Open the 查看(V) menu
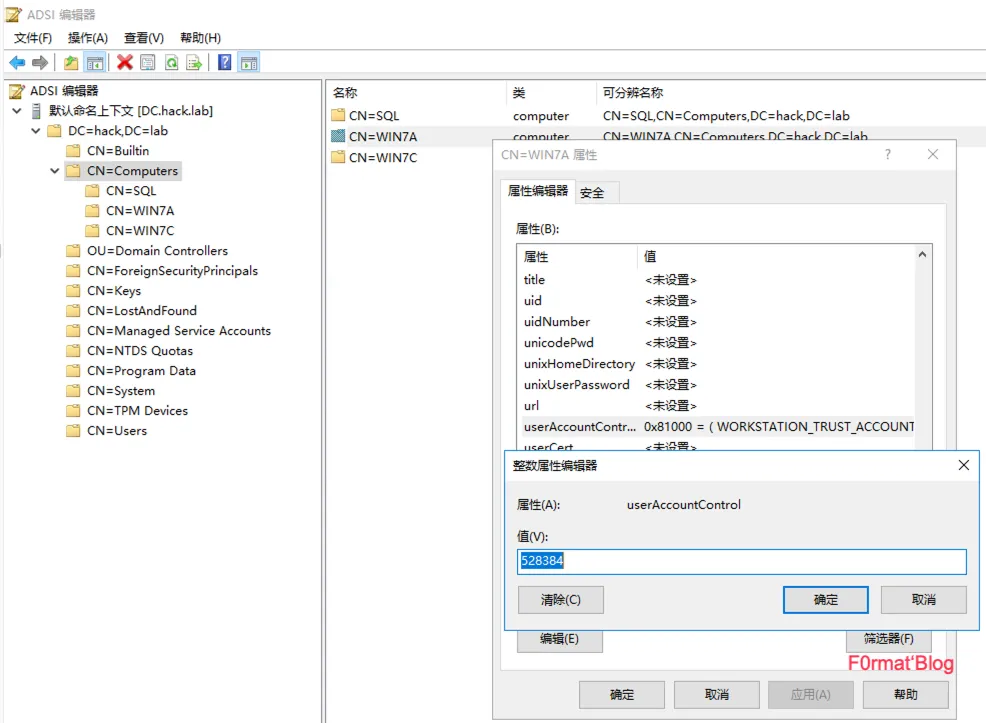Viewport: 986px width, 723px height. pos(144,38)
